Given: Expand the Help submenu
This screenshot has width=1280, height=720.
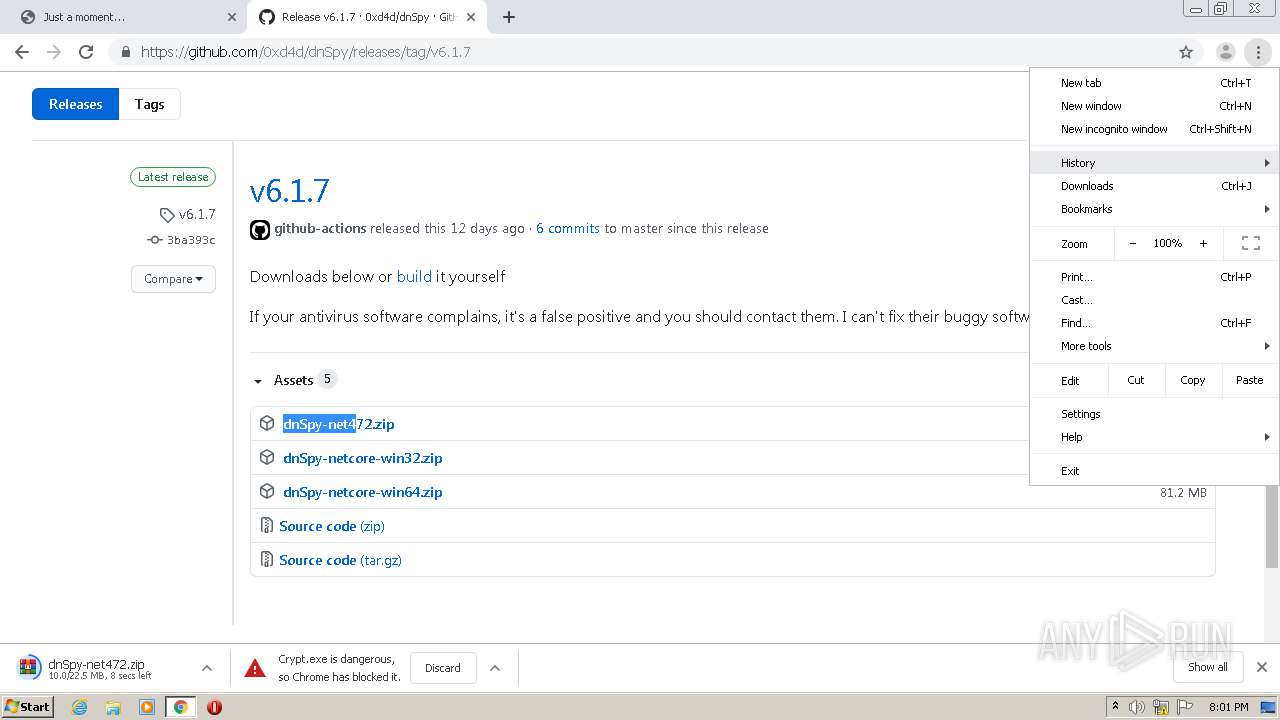Looking at the screenshot, I should coord(1154,437).
